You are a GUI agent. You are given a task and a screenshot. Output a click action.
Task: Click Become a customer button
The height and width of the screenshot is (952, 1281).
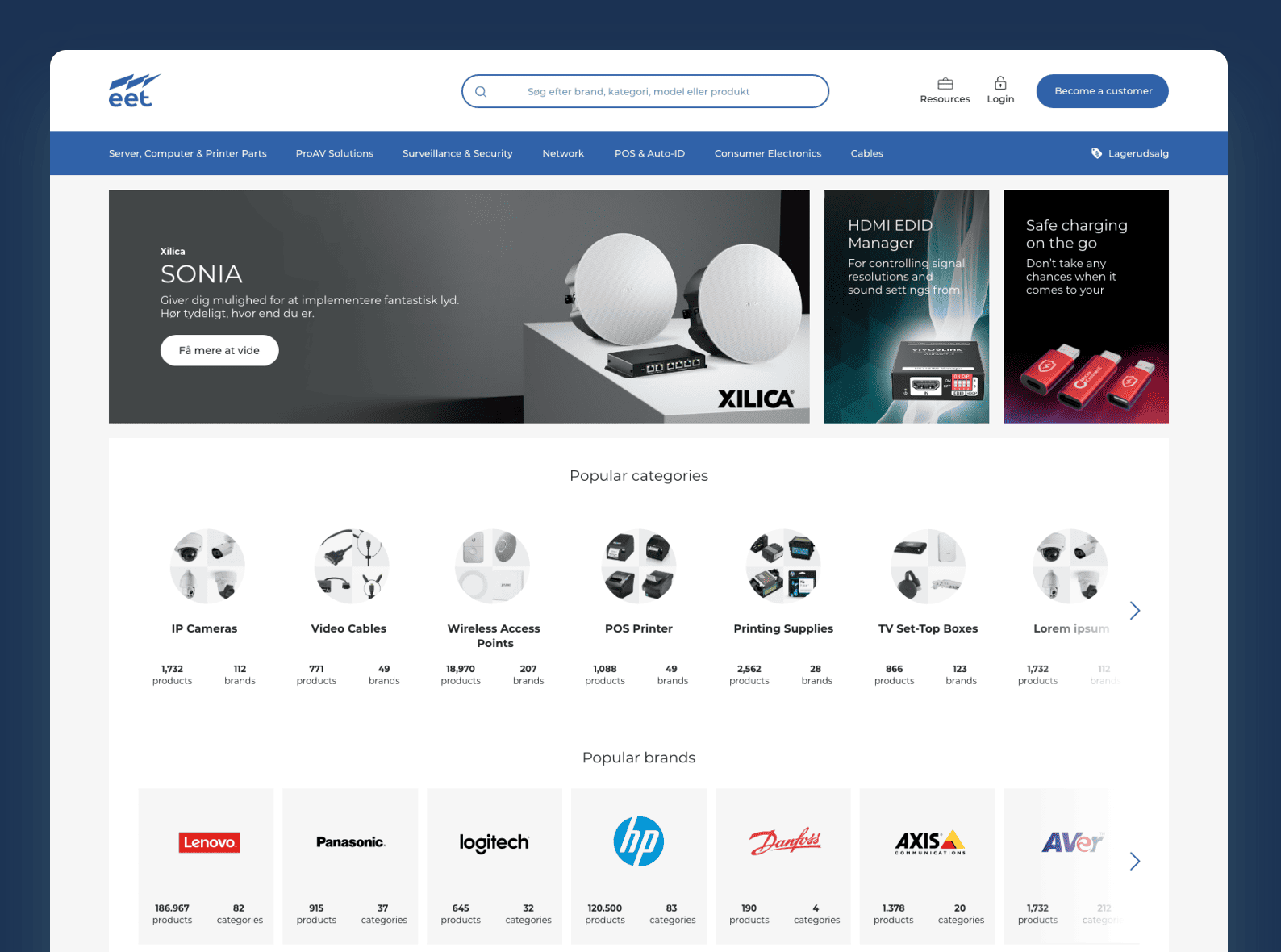point(1103,91)
